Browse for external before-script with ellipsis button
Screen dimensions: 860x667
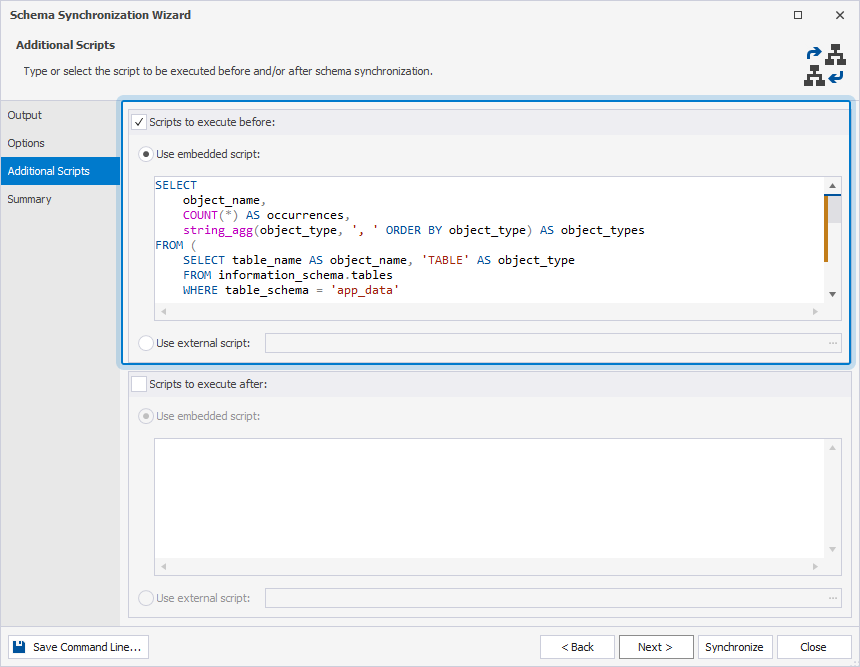833,343
